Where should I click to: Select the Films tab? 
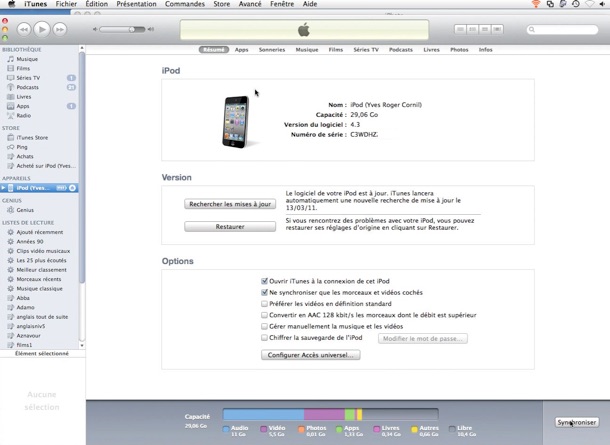[336, 50]
